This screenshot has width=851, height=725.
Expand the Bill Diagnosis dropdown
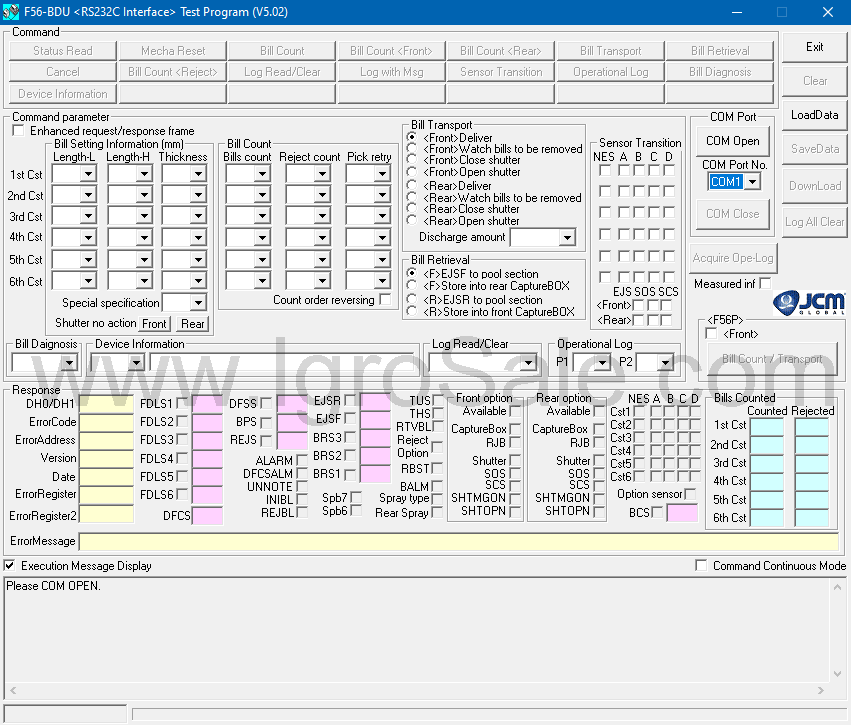[69, 363]
